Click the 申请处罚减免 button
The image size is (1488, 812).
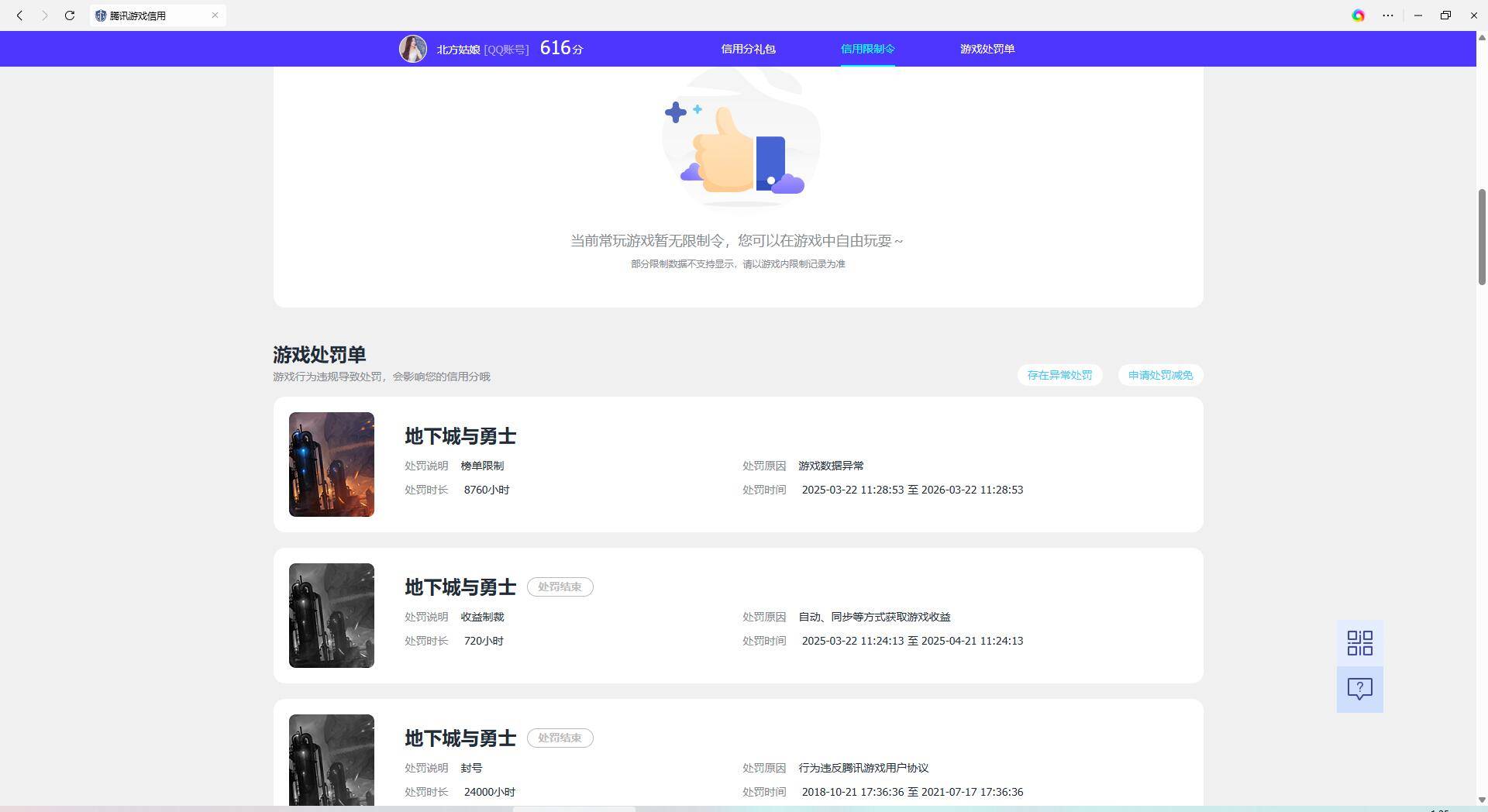(1160, 375)
